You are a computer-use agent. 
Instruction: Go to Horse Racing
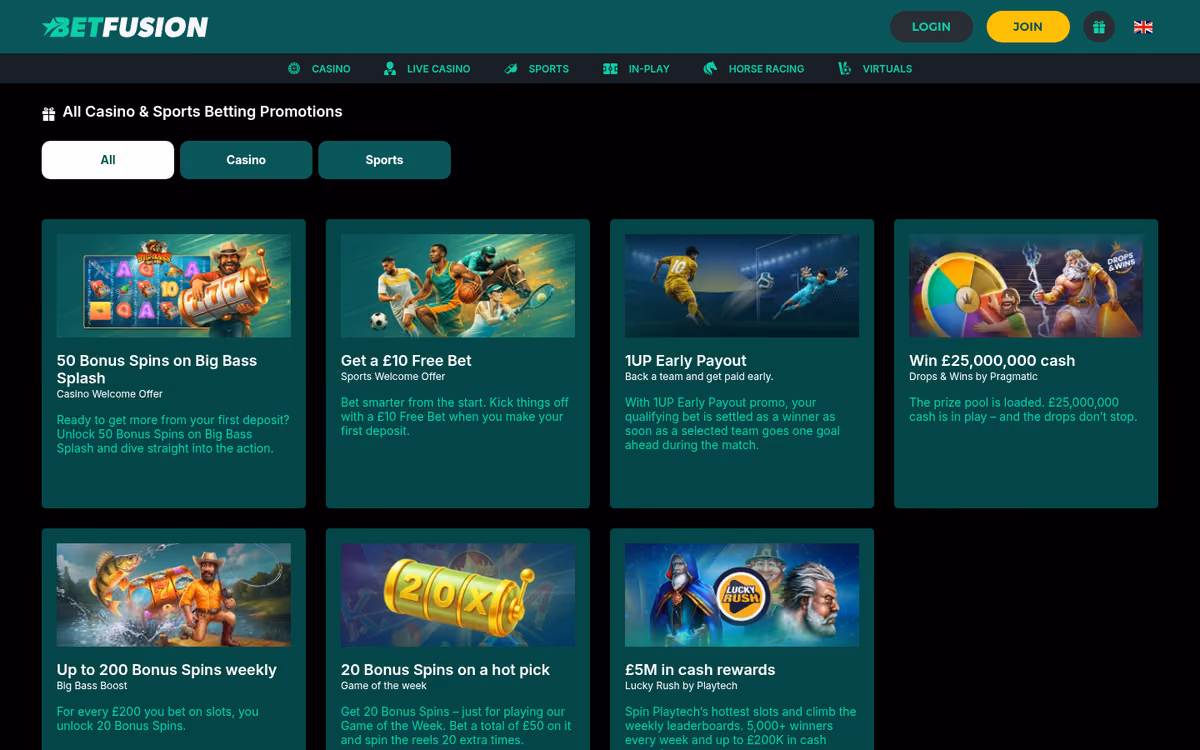click(766, 69)
